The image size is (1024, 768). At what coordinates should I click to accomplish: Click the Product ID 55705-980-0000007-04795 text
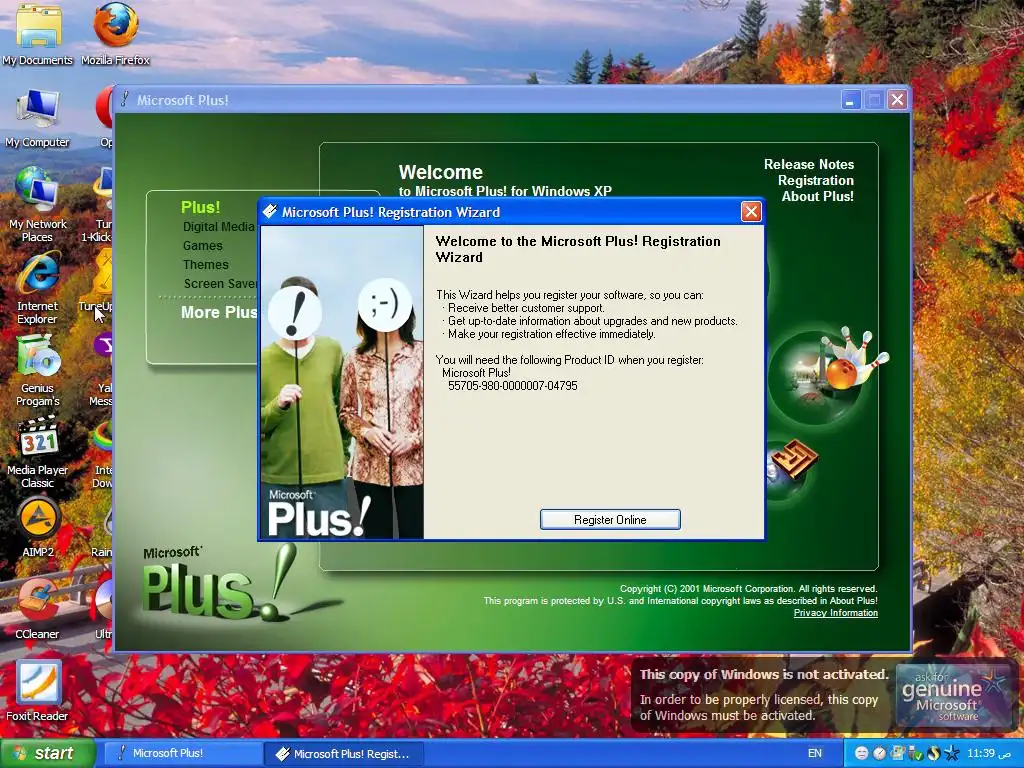513,386
